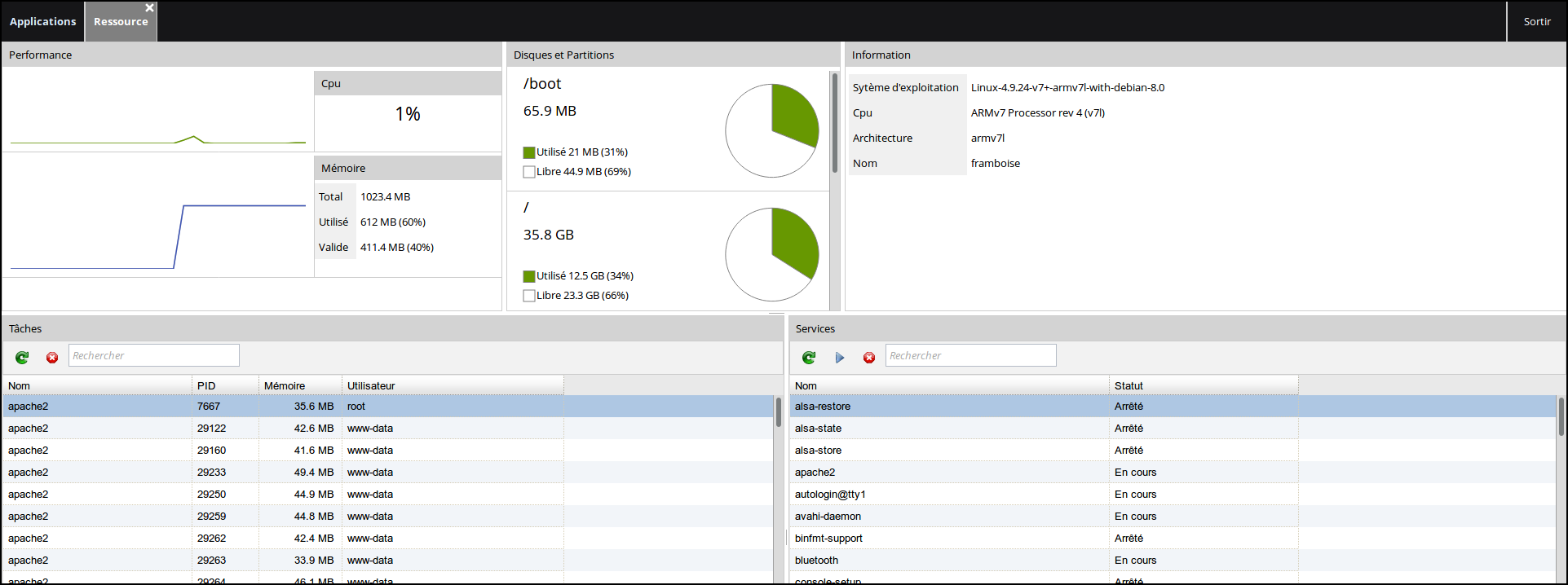The image size is (1568, 585).
Task: Switch to the Applications tab
Action: click(x=42, y=21)
